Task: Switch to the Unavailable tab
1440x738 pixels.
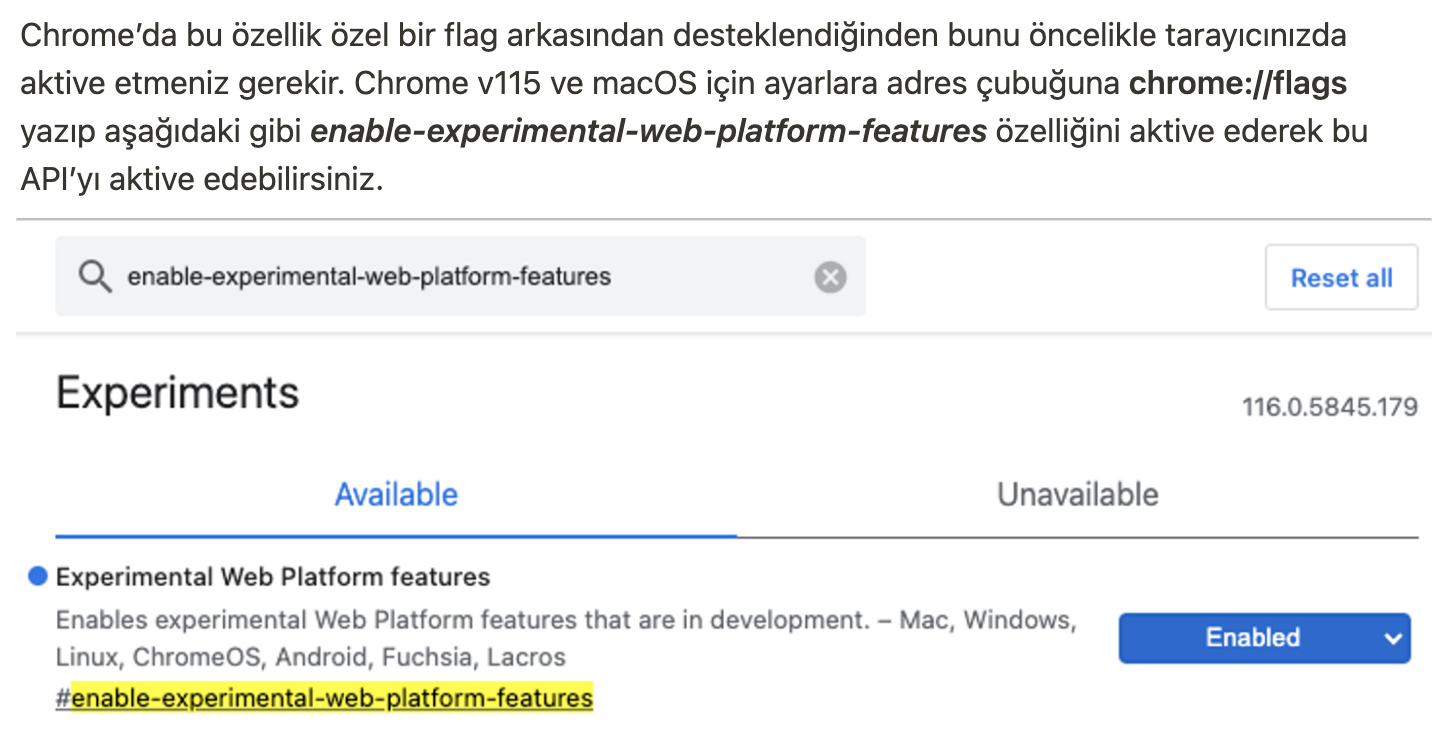Action: coord(1077,494)
